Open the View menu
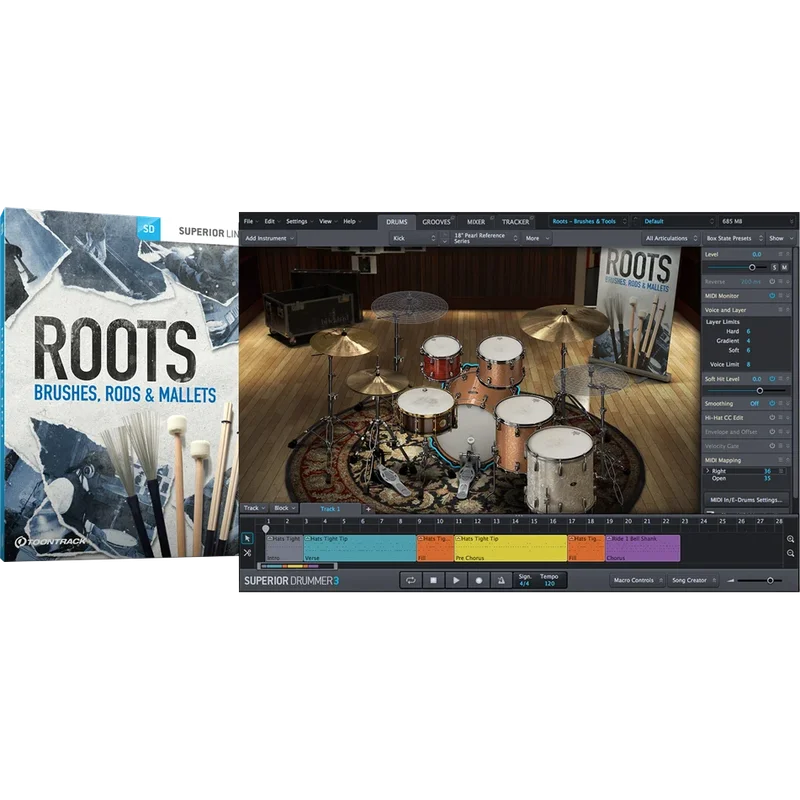800x800 pixels. tap(328, 221)
